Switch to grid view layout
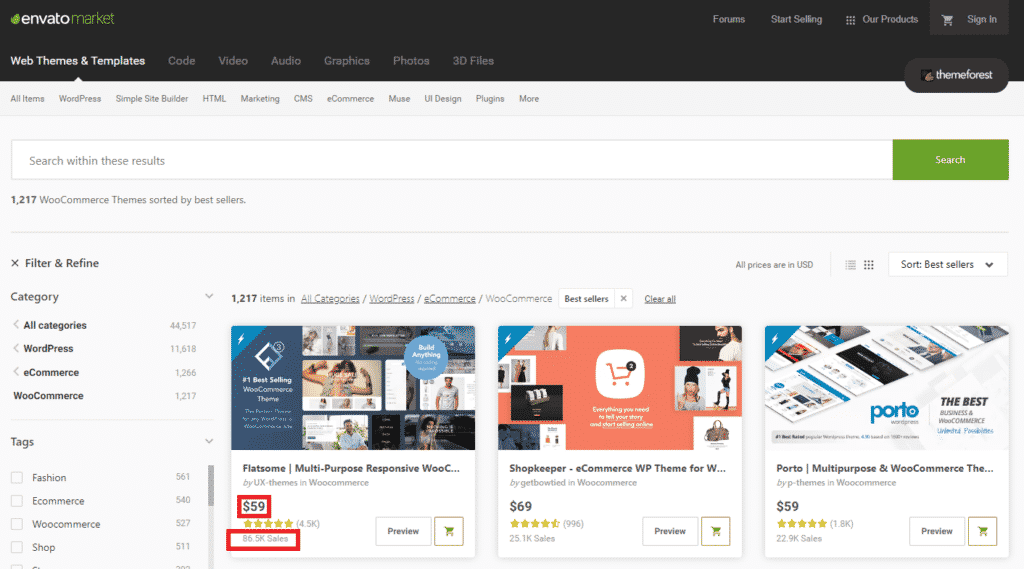This screenshot has width=1024, height=569. (x=869, y=265)
